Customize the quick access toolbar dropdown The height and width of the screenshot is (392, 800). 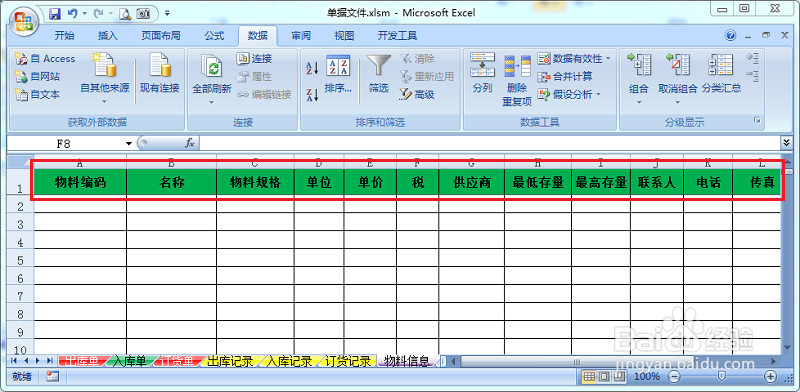click(x=167, y=14)
